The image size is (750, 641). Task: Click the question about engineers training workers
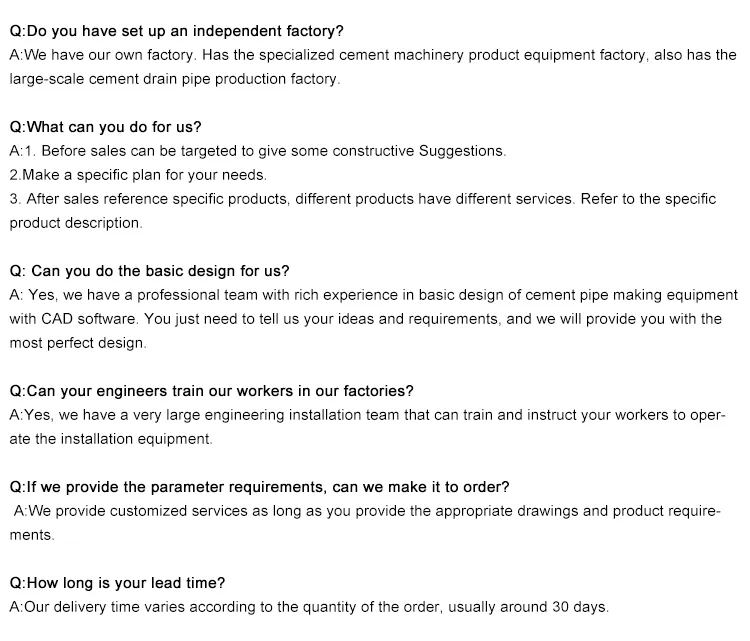(211, 391)
